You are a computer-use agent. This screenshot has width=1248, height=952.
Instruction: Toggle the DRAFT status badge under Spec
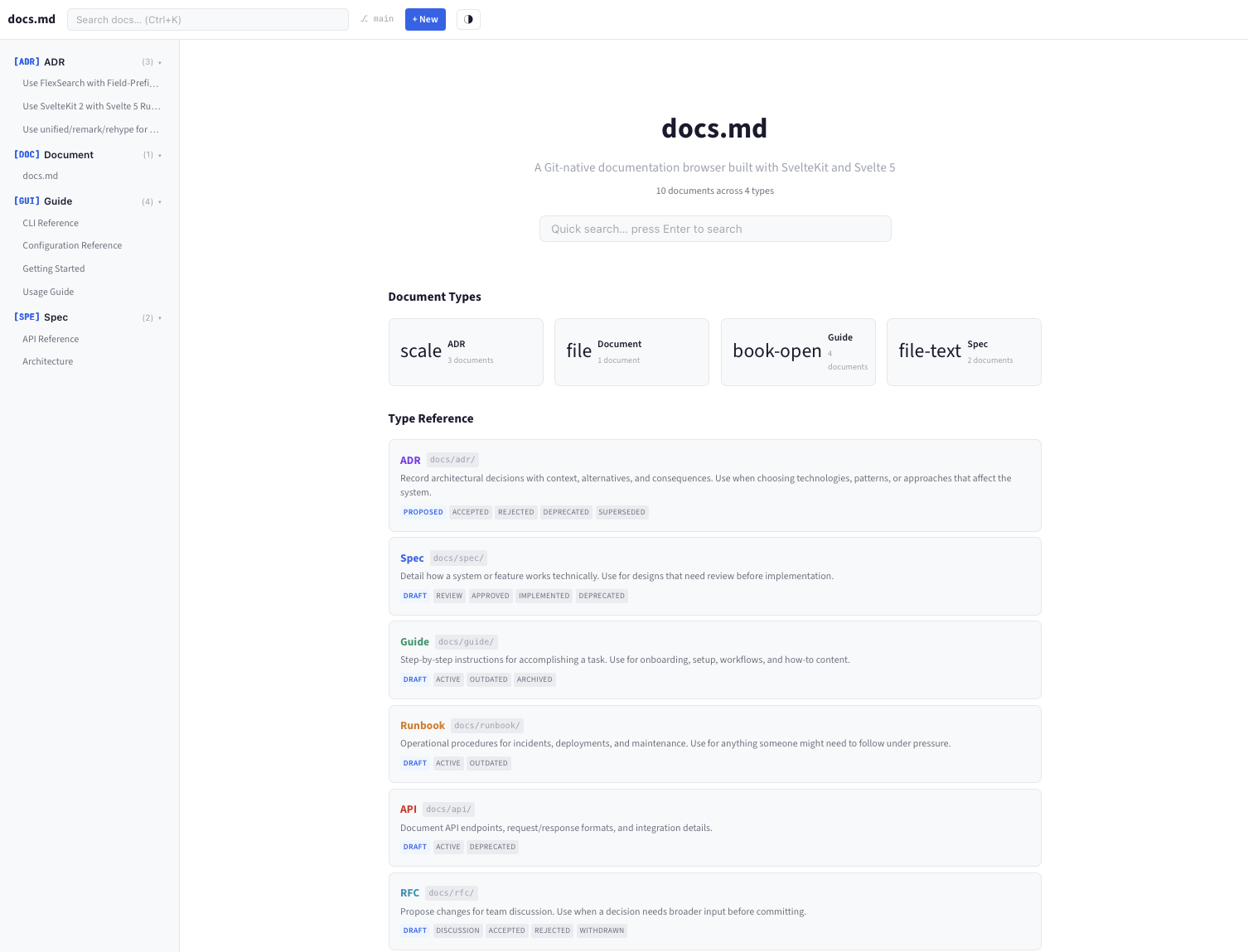(414, 596)
